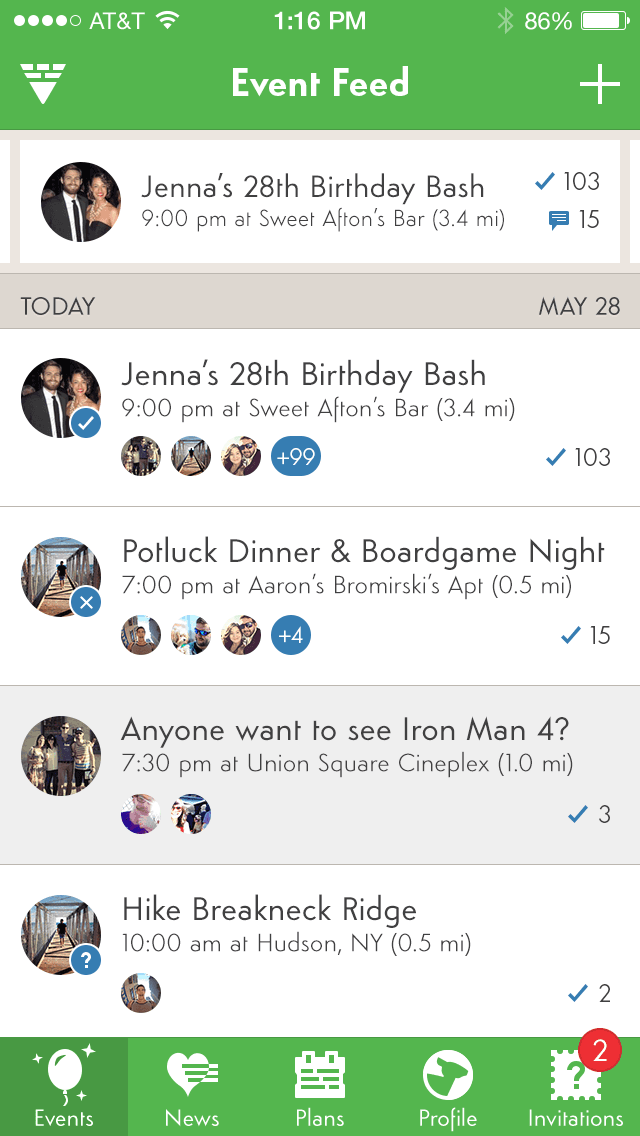Open the Iron Man 4 event
This screenshot has height=1136, width=640.
point(320,755)
